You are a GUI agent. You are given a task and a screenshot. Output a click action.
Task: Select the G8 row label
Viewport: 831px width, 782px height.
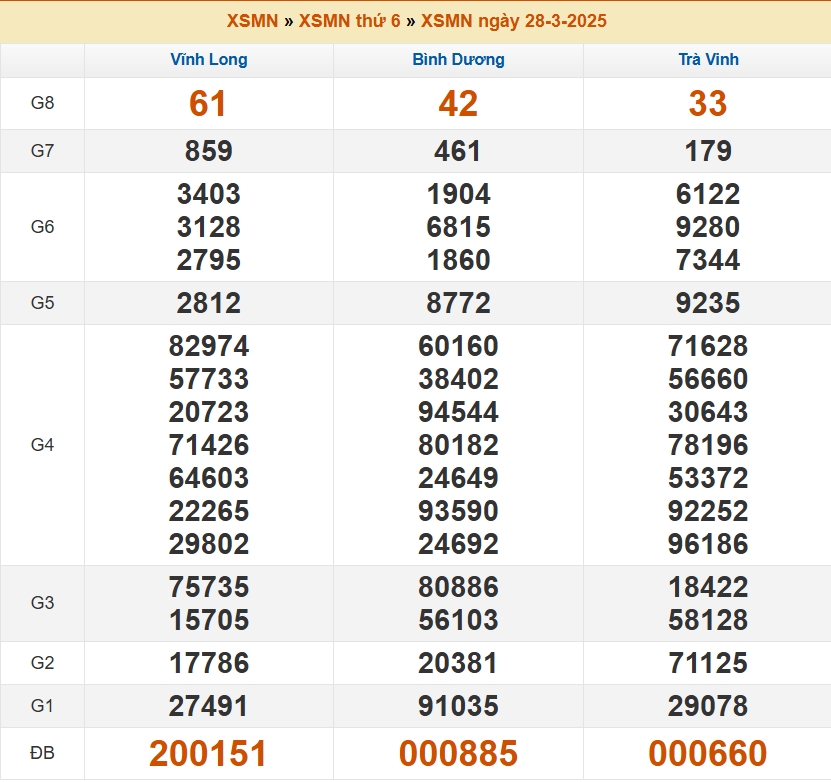[42, 103]
